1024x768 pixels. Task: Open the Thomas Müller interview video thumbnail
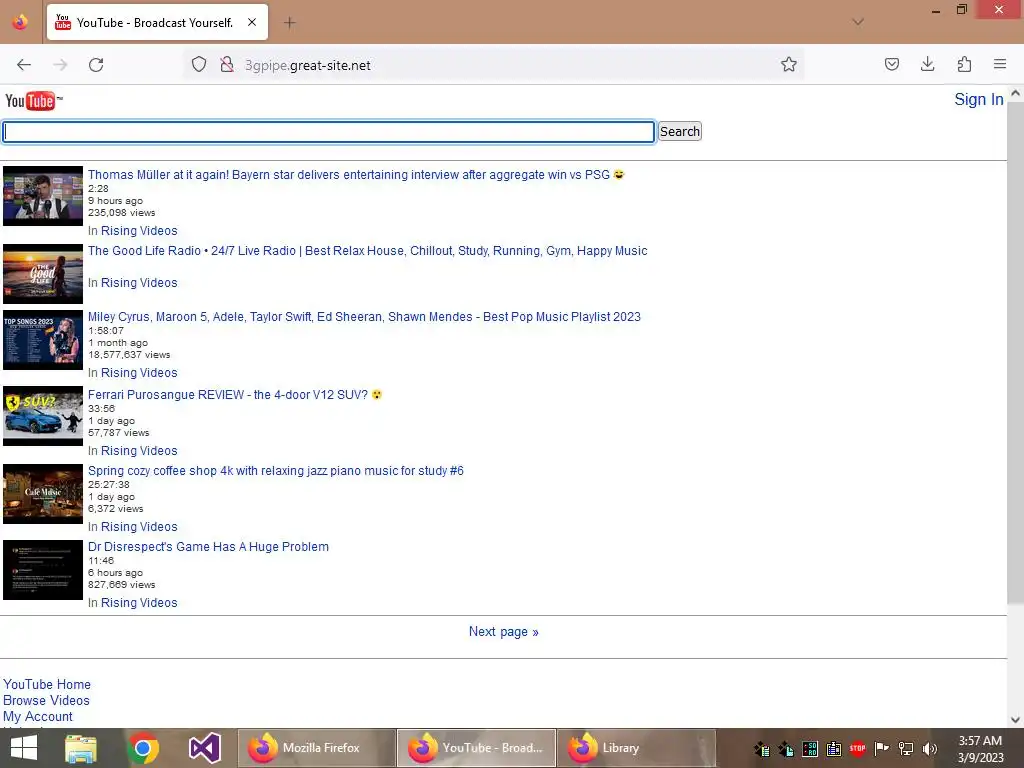pyautogui.click(x=43, y=196)
